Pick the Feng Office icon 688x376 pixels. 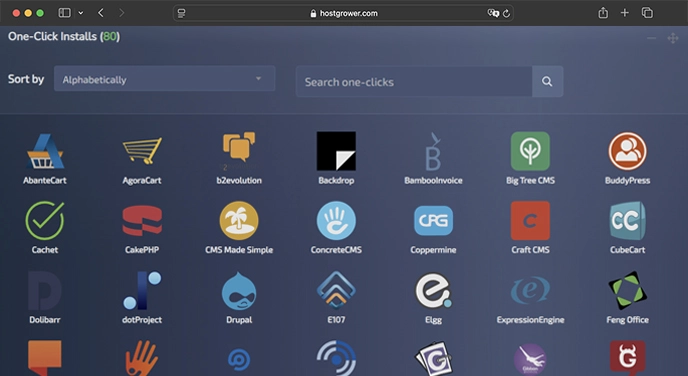point(627,290)
